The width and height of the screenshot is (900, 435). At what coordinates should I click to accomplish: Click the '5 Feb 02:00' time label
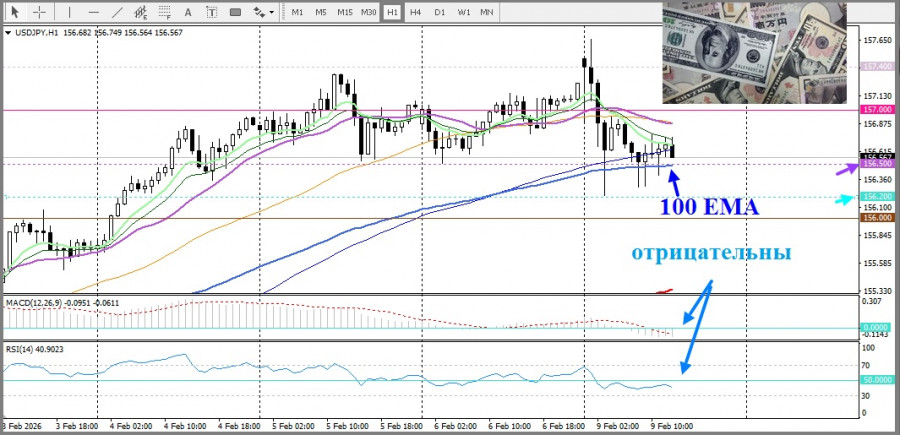coord(293,426)
